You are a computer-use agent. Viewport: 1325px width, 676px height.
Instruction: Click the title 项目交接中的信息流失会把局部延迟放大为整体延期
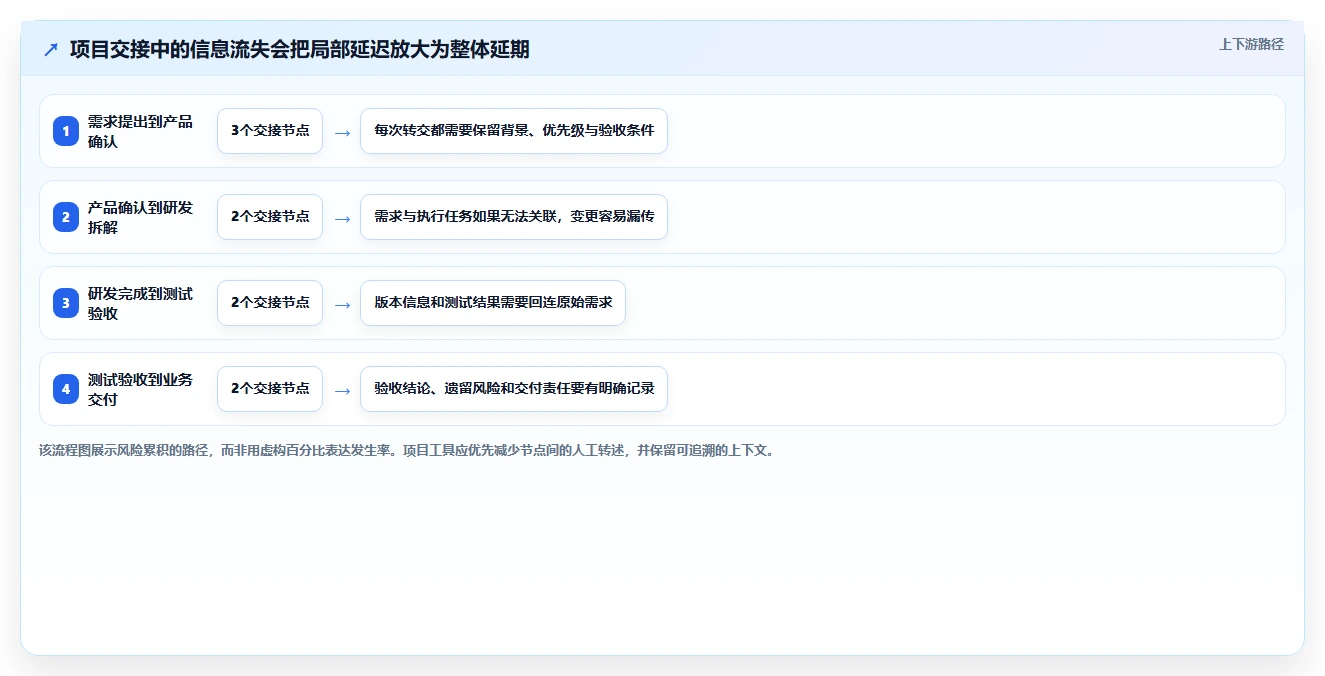pyautogui.click(x=299, y=49)
